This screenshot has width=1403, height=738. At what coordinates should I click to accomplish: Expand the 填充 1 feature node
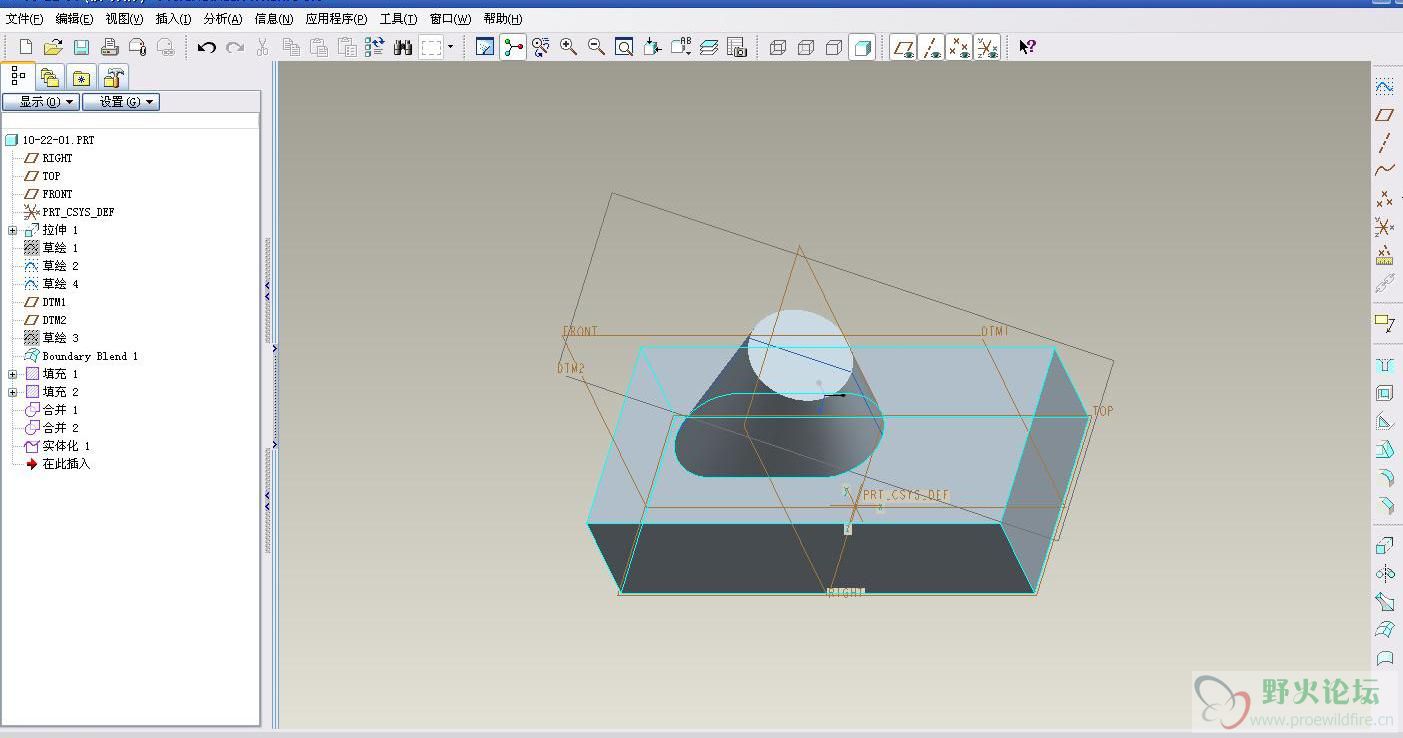13,375
